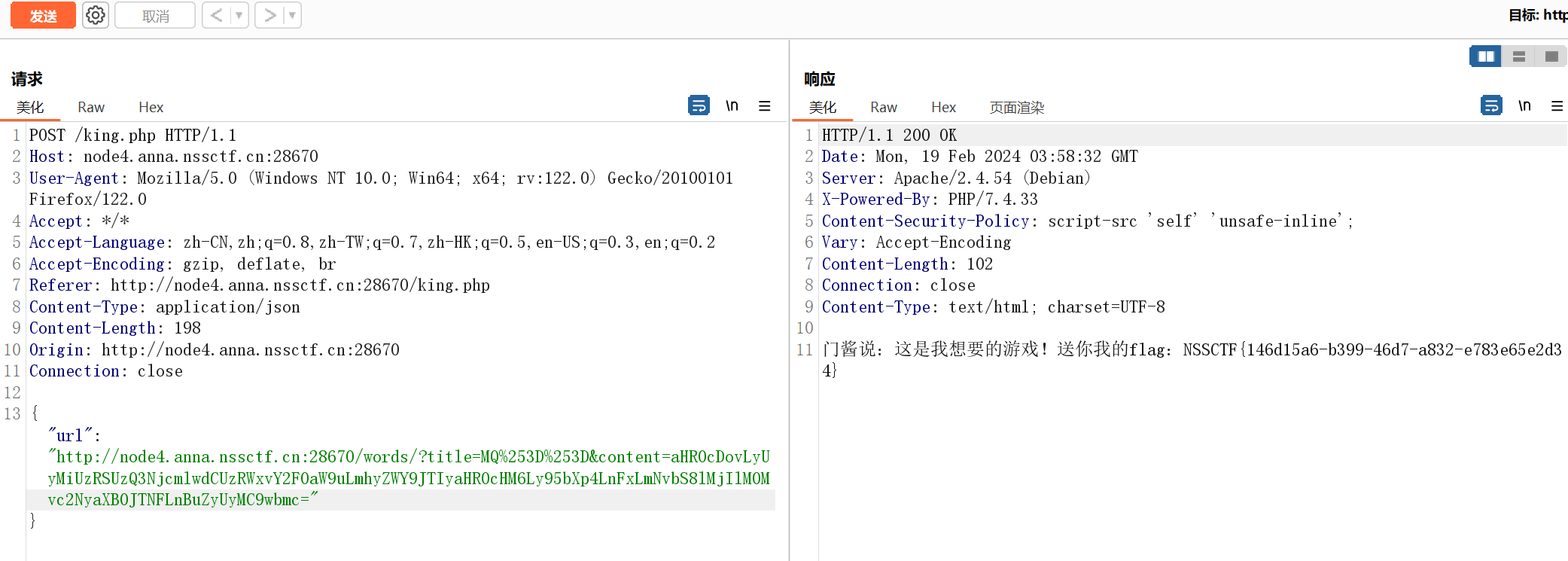Click the Accept-Language header line

[373, 242]
